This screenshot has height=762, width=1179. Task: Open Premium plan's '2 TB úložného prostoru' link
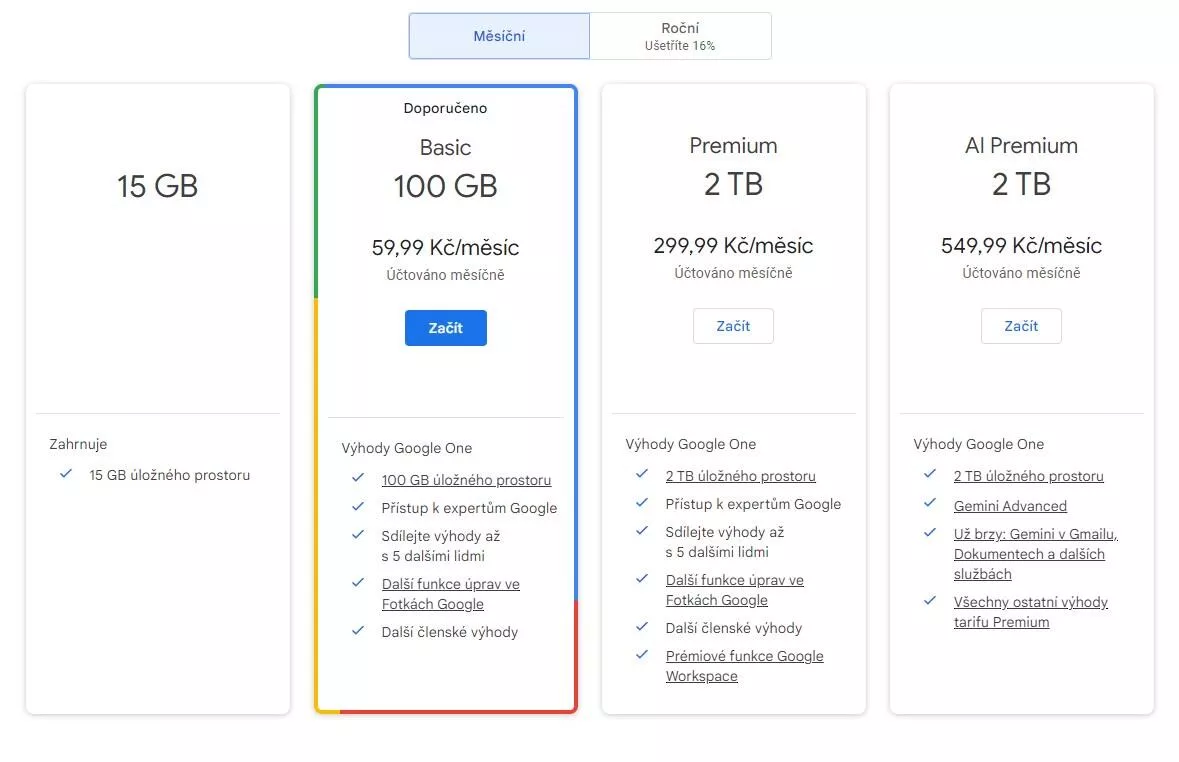741,476
